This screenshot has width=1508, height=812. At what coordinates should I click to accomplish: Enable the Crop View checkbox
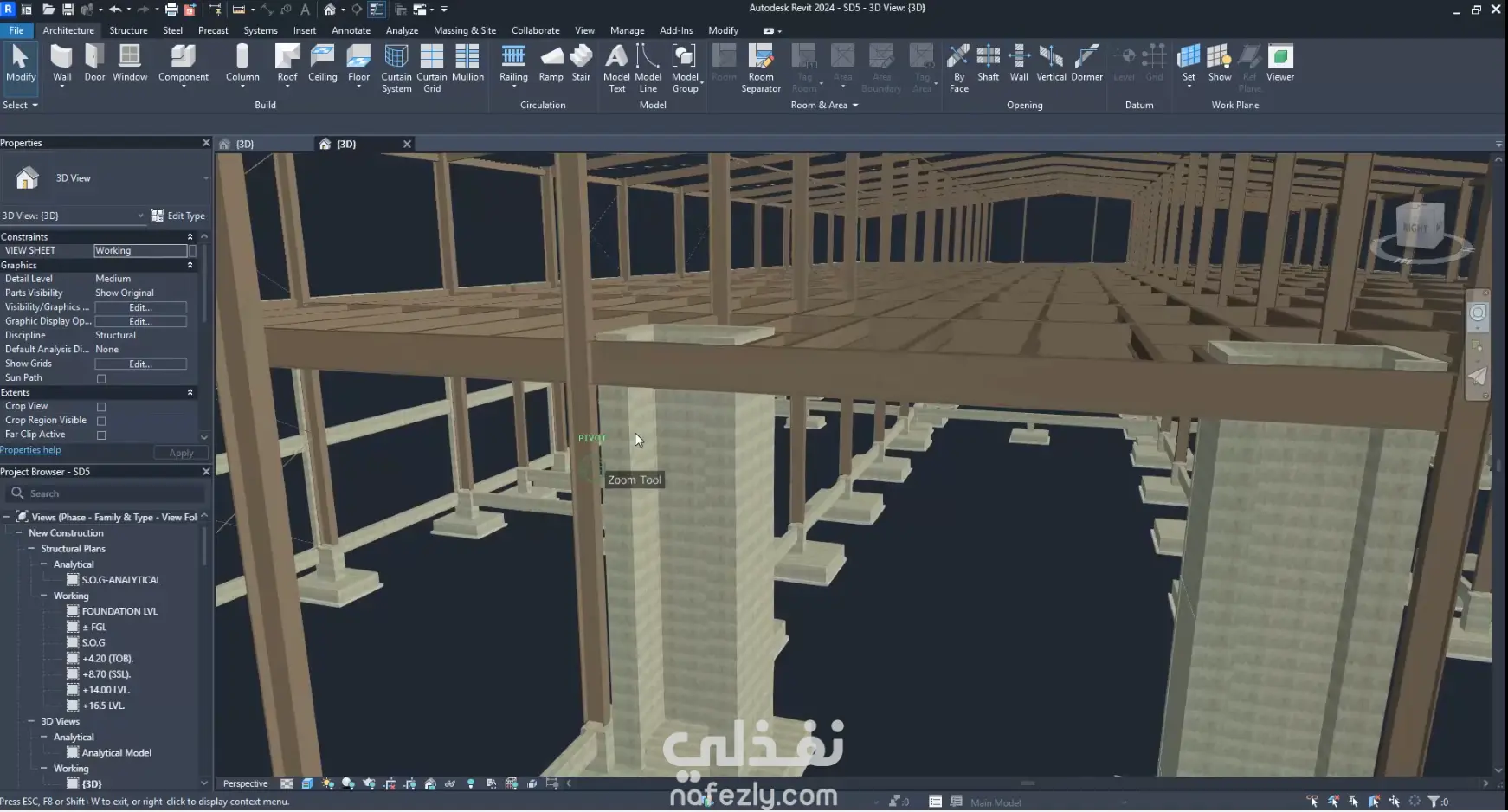[101, 407]
